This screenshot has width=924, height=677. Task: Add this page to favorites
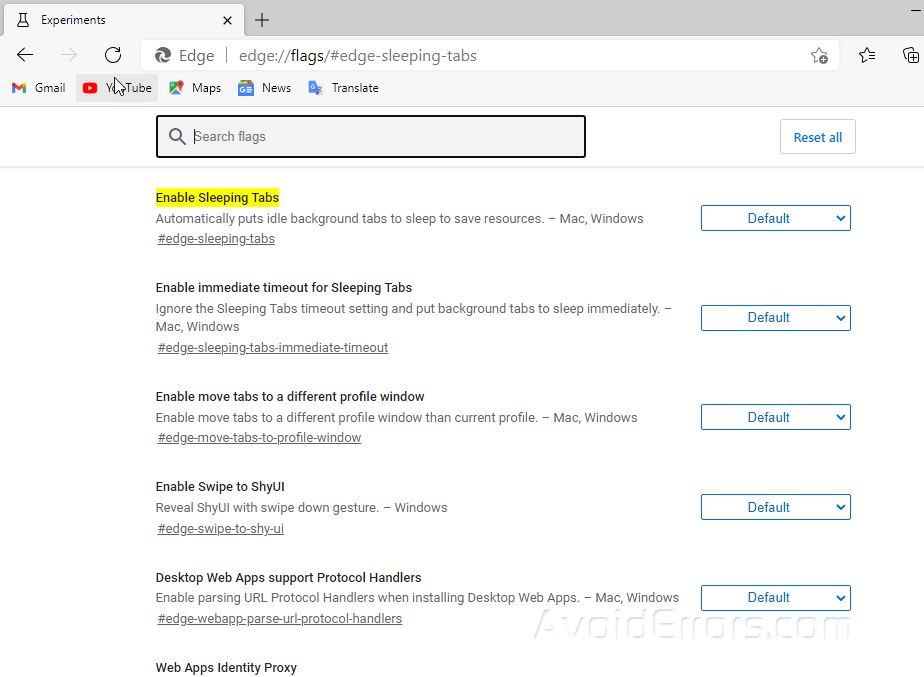[x=819, y=57]
